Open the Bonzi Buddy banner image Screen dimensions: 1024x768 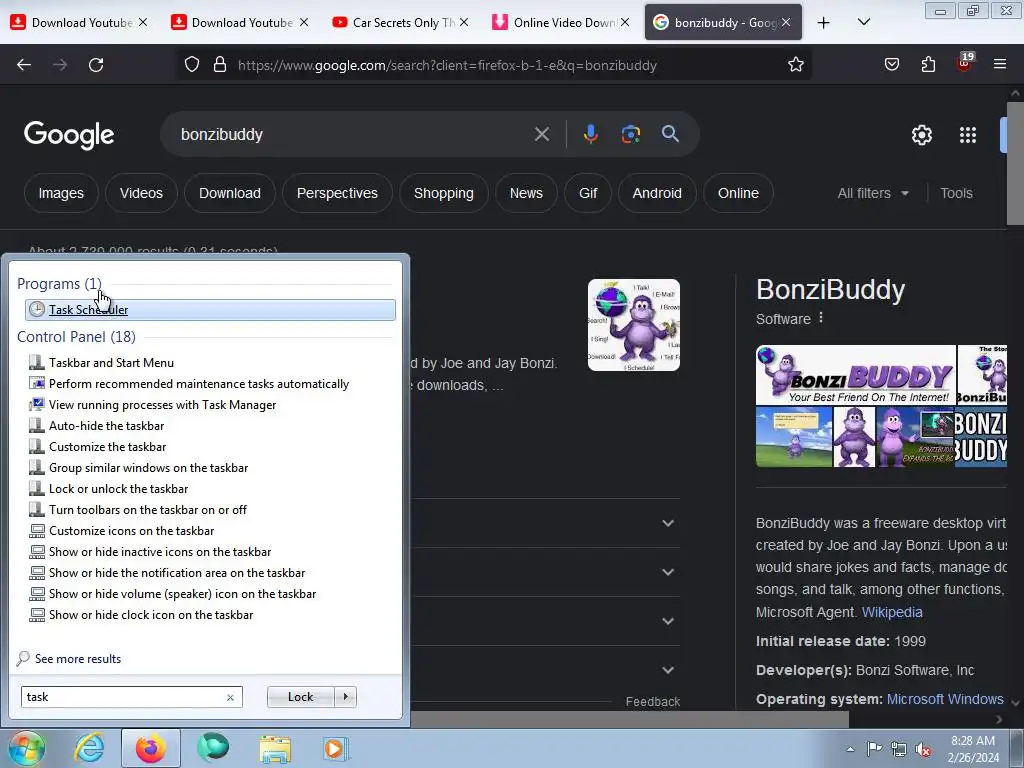[x=856, y=375]
